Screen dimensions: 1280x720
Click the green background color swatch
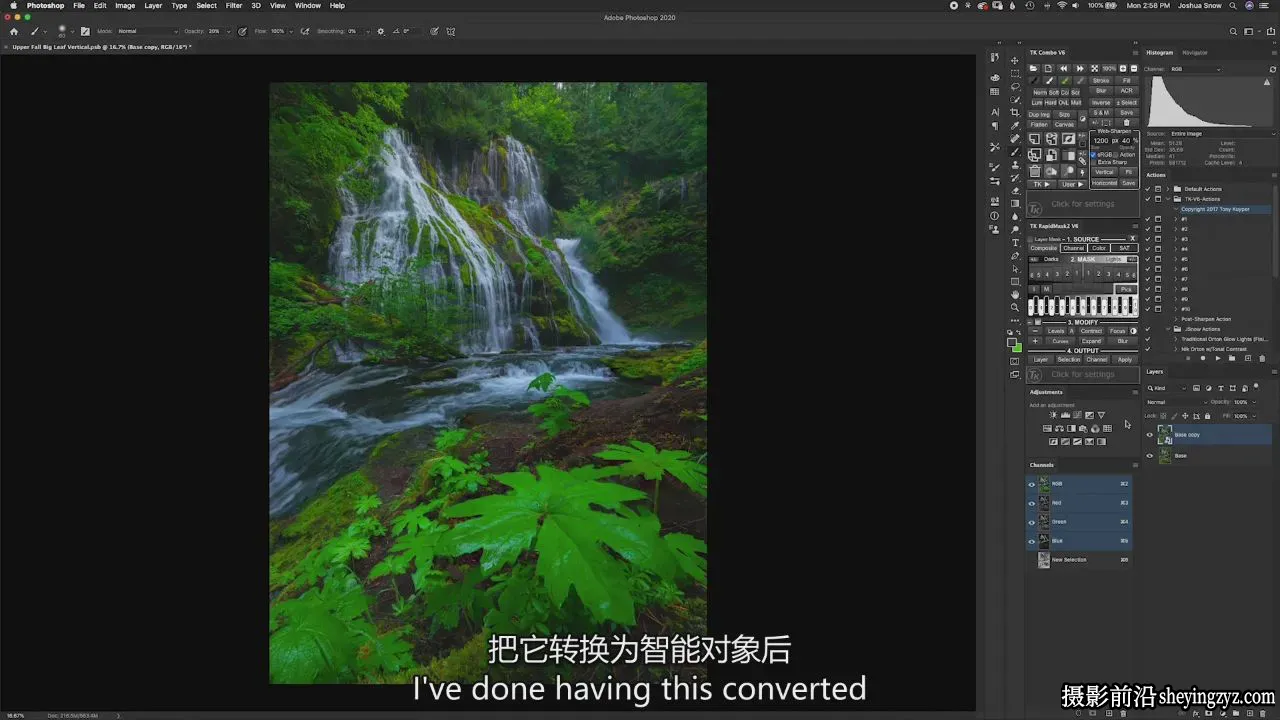pos(1018,347)
